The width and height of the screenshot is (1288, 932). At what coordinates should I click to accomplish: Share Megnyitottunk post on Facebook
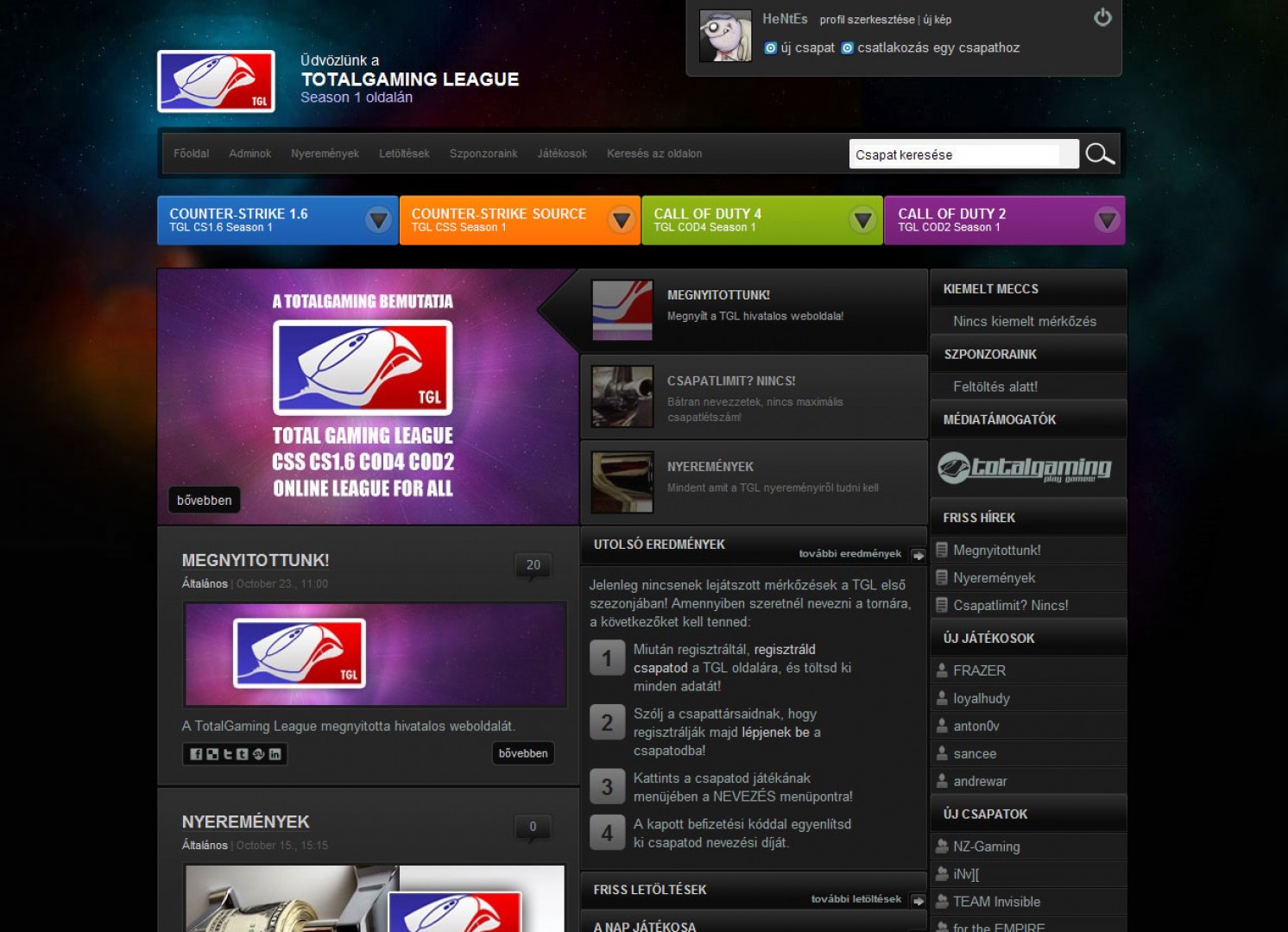pos(196,754)
